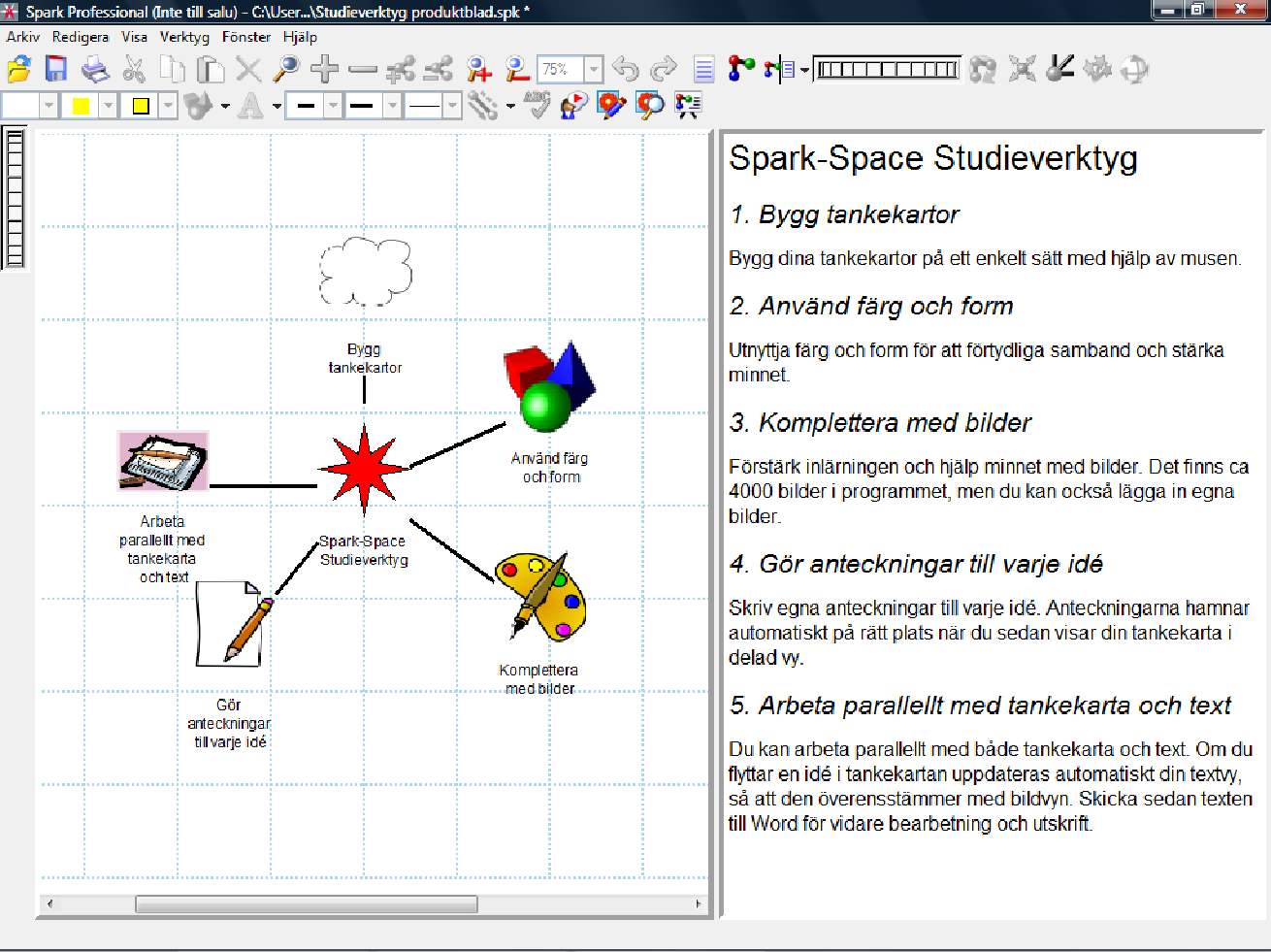The height and width of the screenshot is (952, 1271).
Task: Click the 75% zoom input field
Action: [561, 69]
